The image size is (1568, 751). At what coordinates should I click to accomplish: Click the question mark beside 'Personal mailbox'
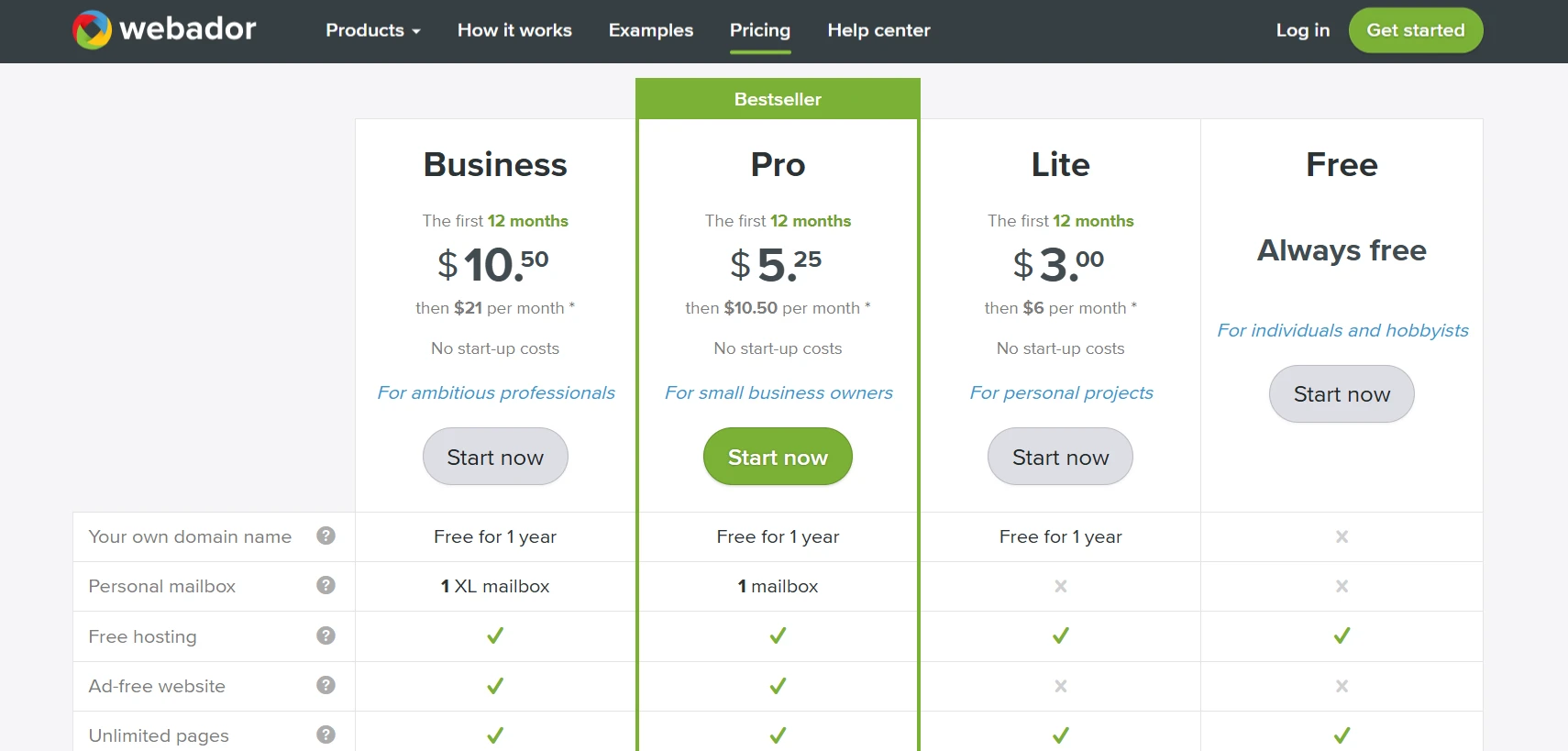click(326, 586)
